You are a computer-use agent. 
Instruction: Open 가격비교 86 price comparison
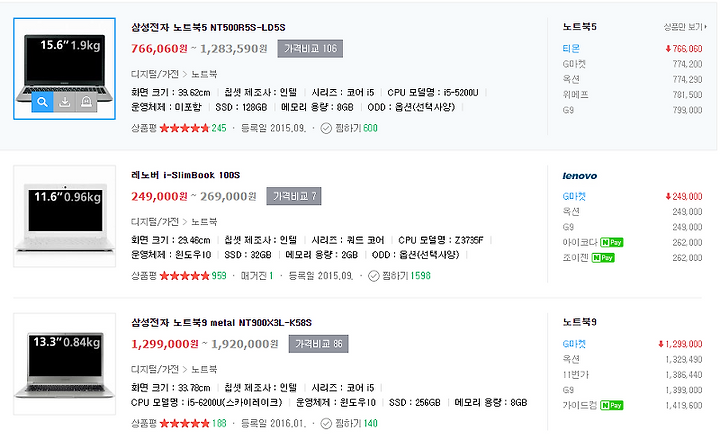(x=318, y=344)
